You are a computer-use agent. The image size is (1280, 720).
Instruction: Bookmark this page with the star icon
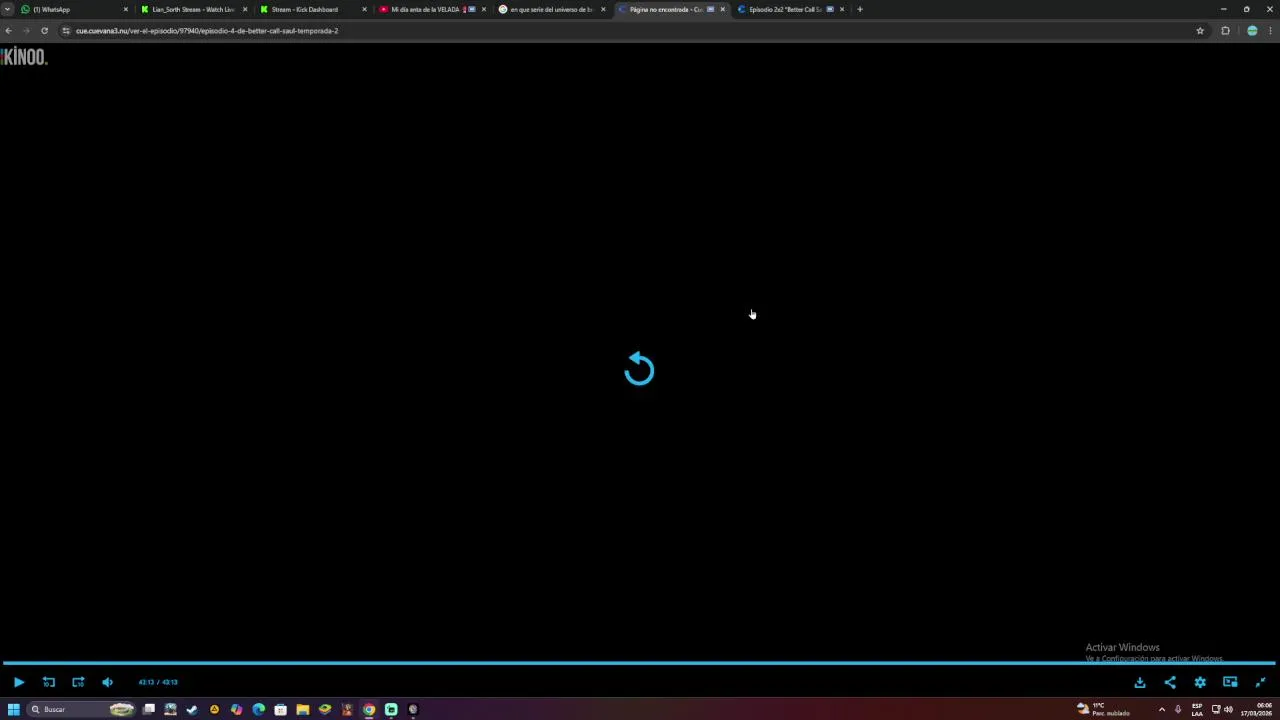click(x=1200, y=31)
